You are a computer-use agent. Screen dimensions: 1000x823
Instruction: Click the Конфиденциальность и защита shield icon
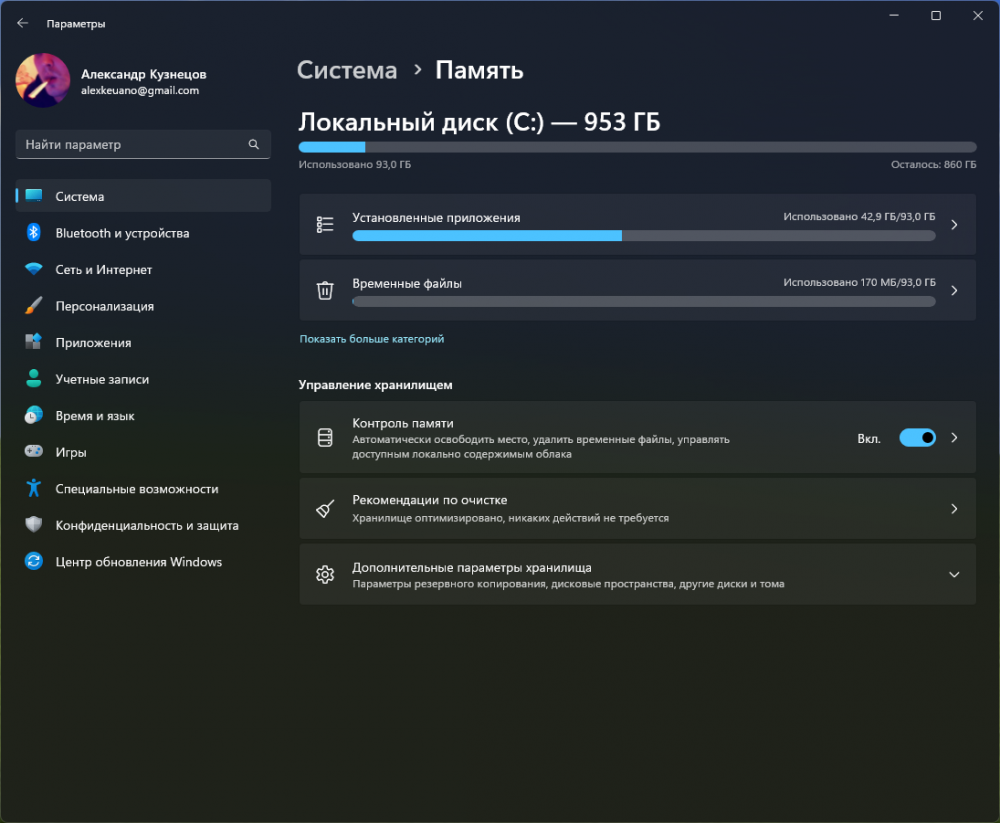(x=34, y=525)
